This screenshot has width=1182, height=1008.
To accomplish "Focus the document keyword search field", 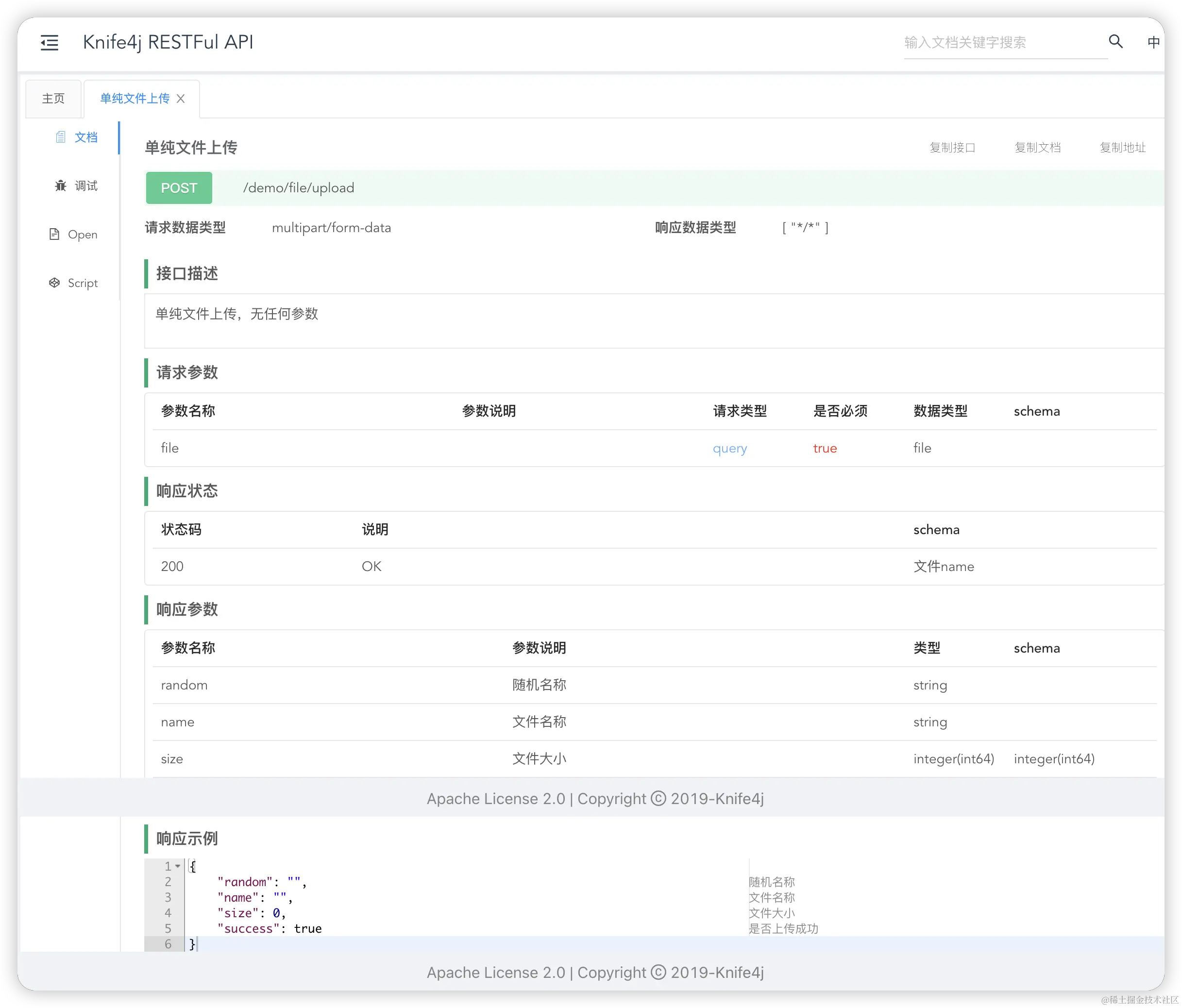I will 1004,43.
